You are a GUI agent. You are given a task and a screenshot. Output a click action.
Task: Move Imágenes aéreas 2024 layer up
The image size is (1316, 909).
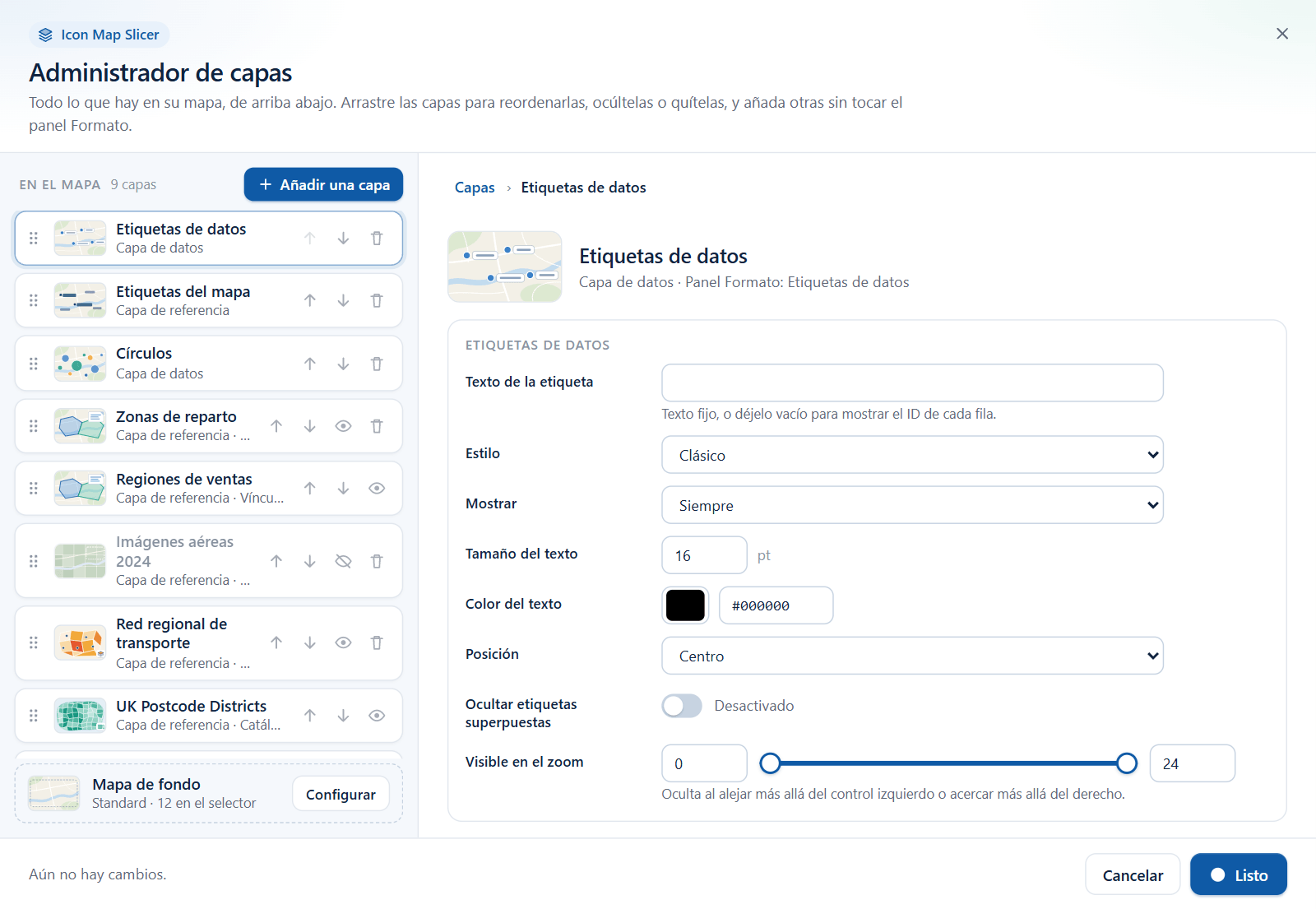pos(276,561)
